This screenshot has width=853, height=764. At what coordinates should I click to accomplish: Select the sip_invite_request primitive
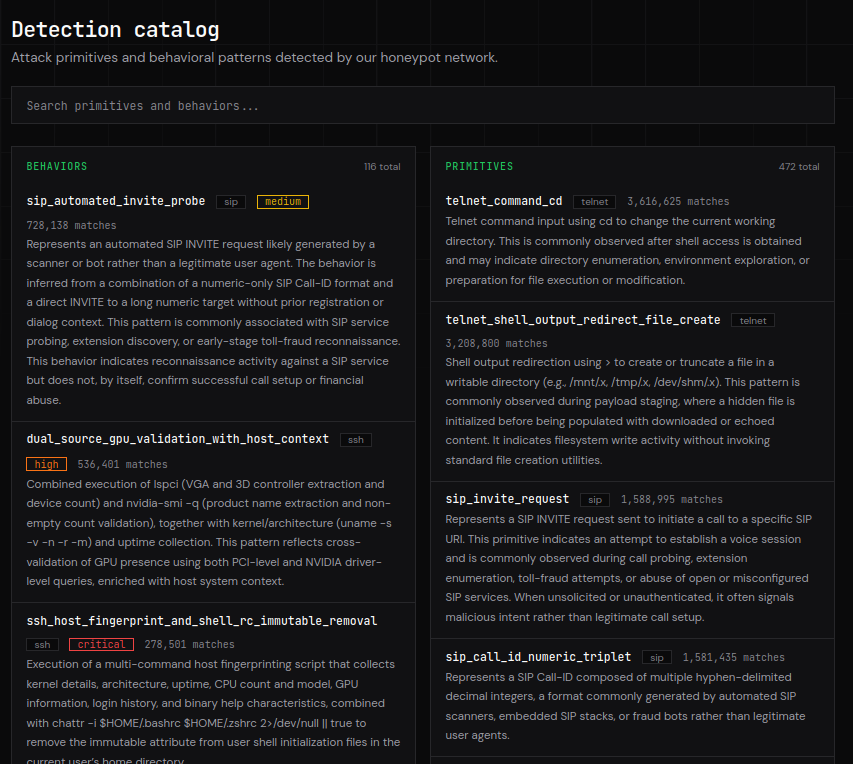point(507,498)
